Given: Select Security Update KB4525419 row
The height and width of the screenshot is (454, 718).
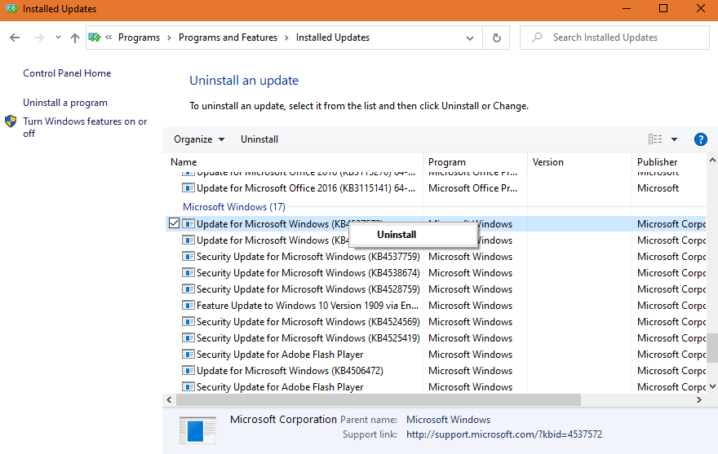Looking at the screenshot, I should [x=308, y=338].
